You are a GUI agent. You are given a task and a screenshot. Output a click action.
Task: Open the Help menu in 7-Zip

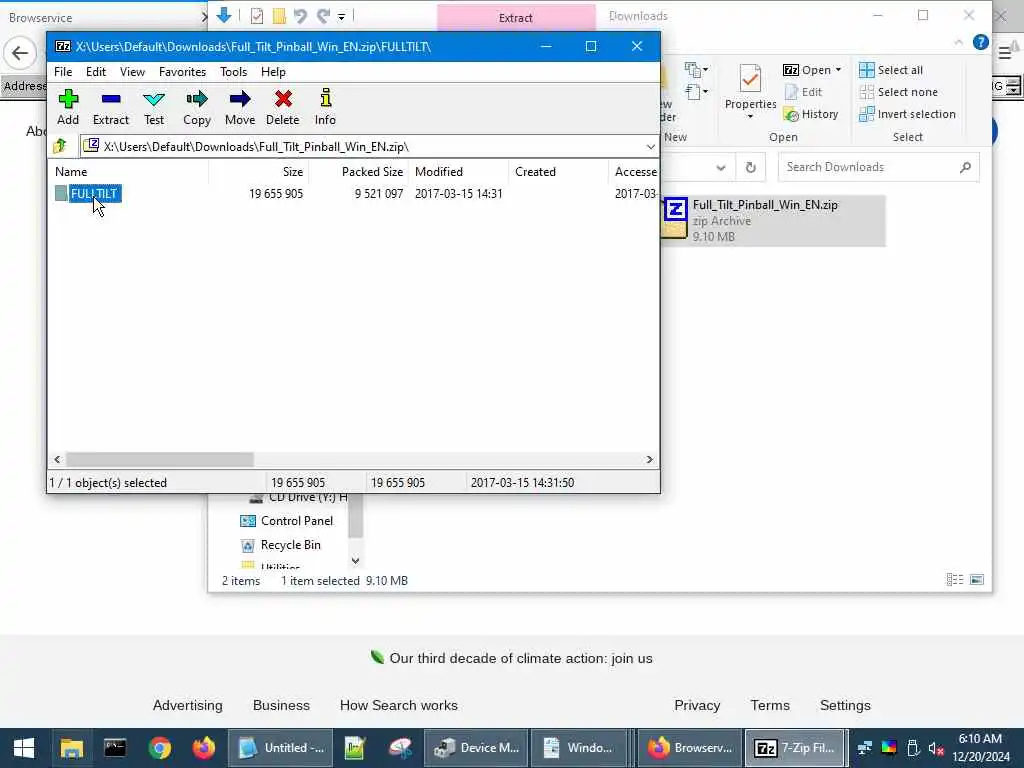pos(273,72)
